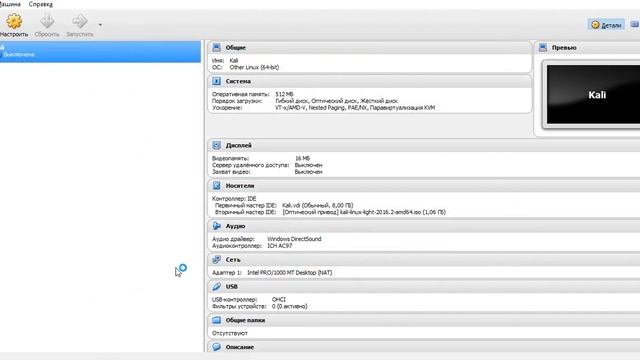Click the Дисплей monitor icon

pyautogui.click(x=216, y=145)
